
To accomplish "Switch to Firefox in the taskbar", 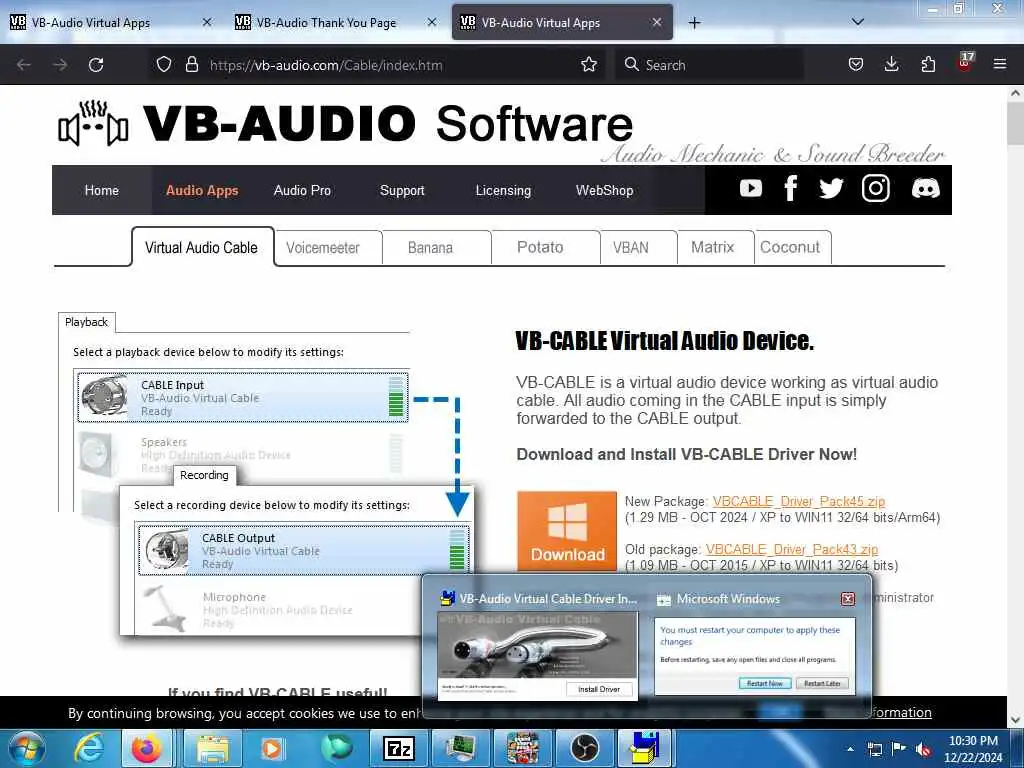I will pyautogui.click(x=146, y=749).
